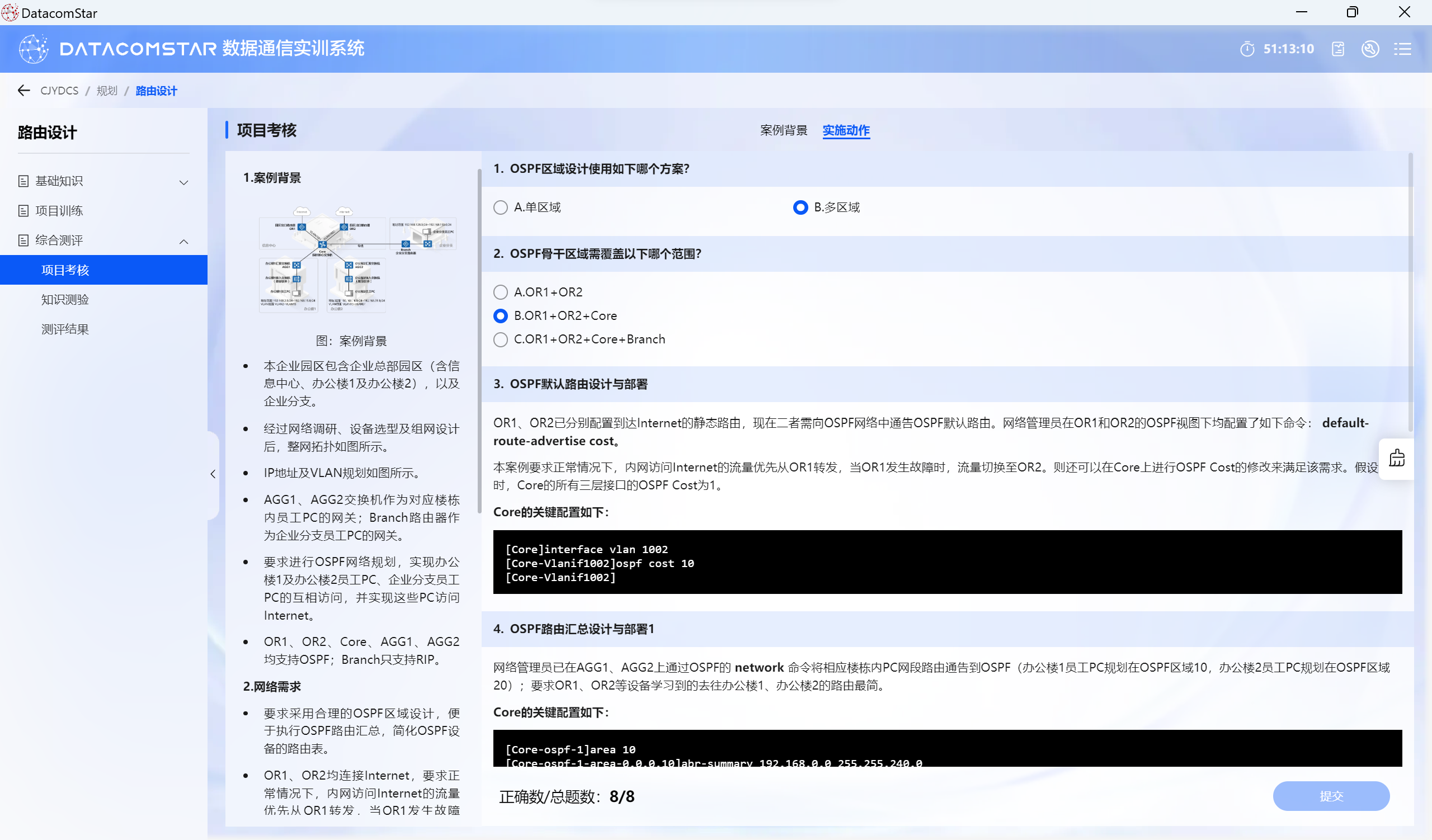Click the back arrow in breadcrumb

(23, 90)
